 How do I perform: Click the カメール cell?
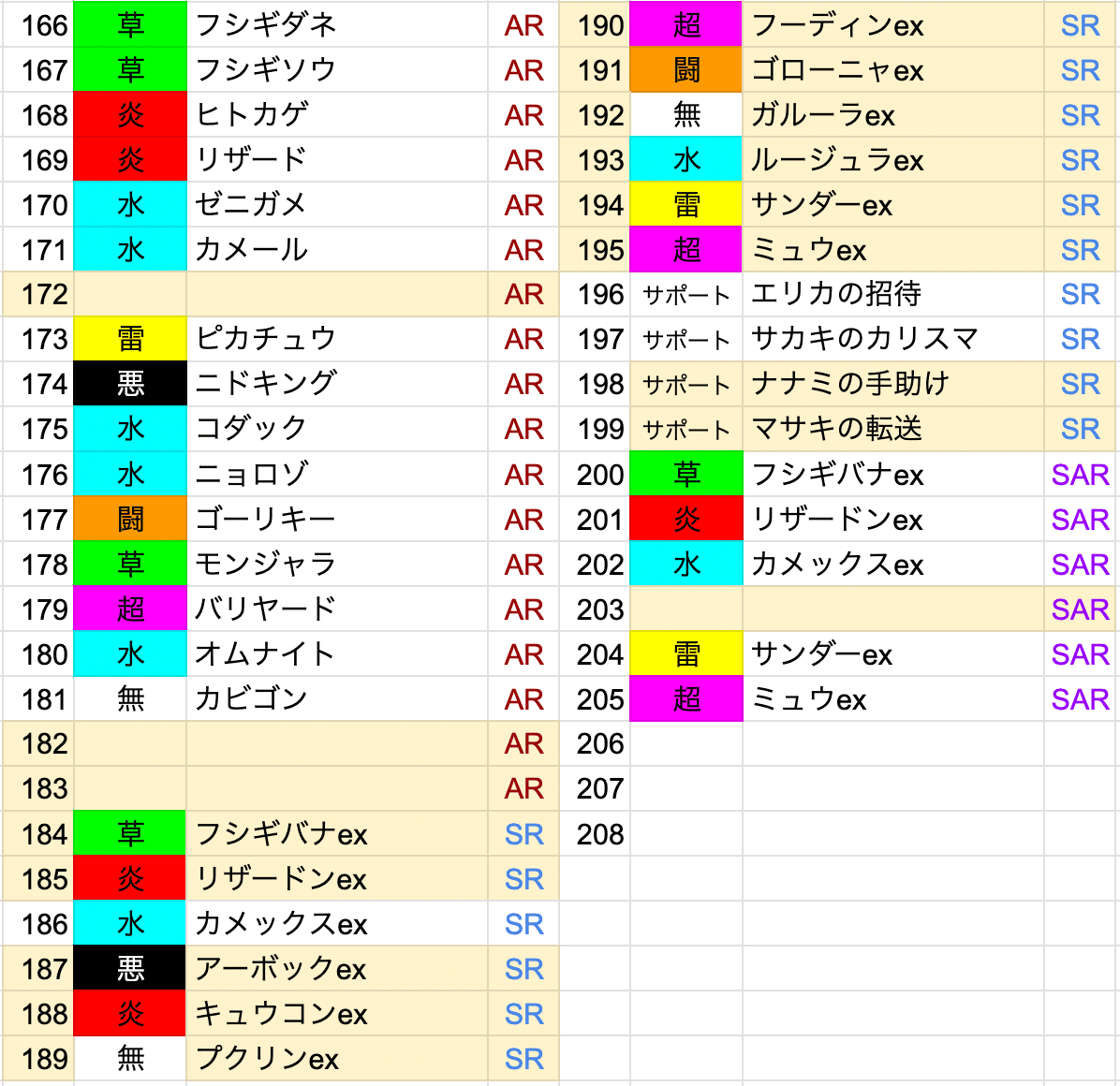tap(337, 250)
